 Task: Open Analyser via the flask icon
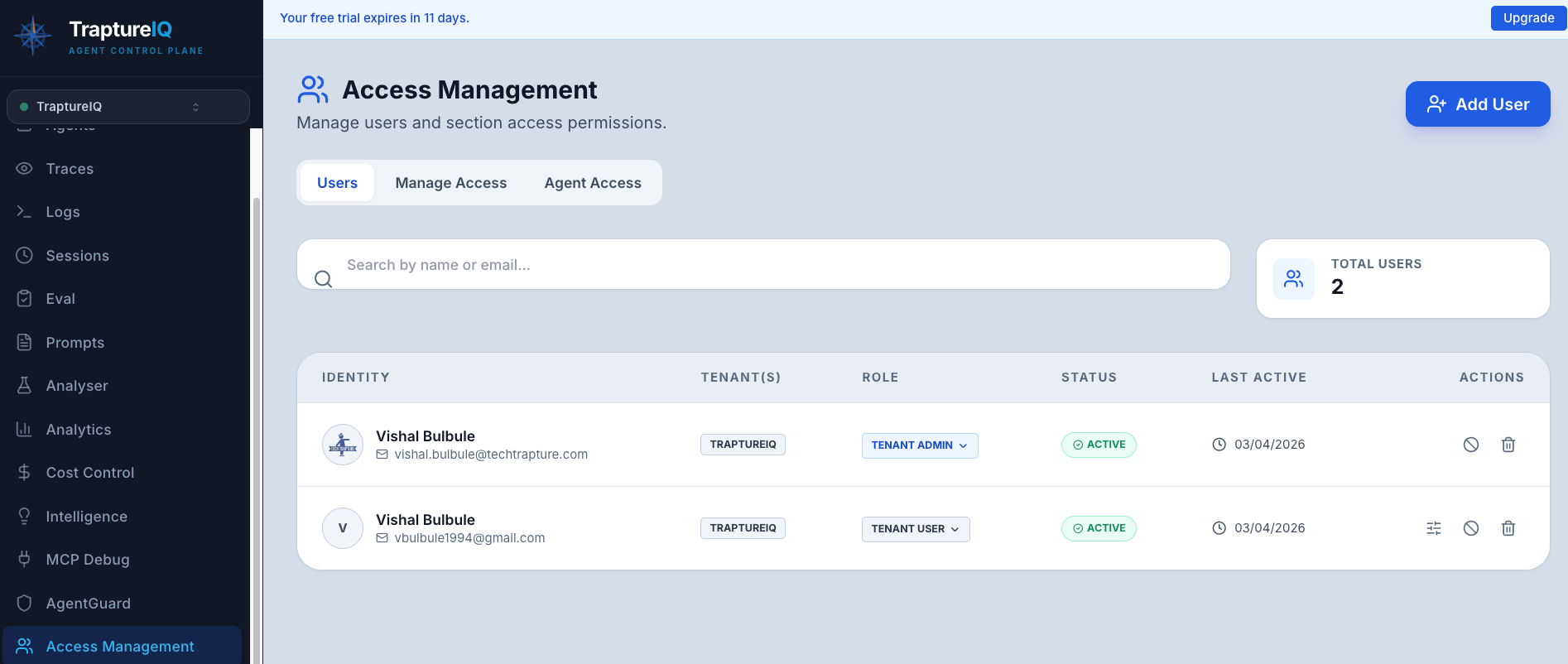click(x=25, y=386)
